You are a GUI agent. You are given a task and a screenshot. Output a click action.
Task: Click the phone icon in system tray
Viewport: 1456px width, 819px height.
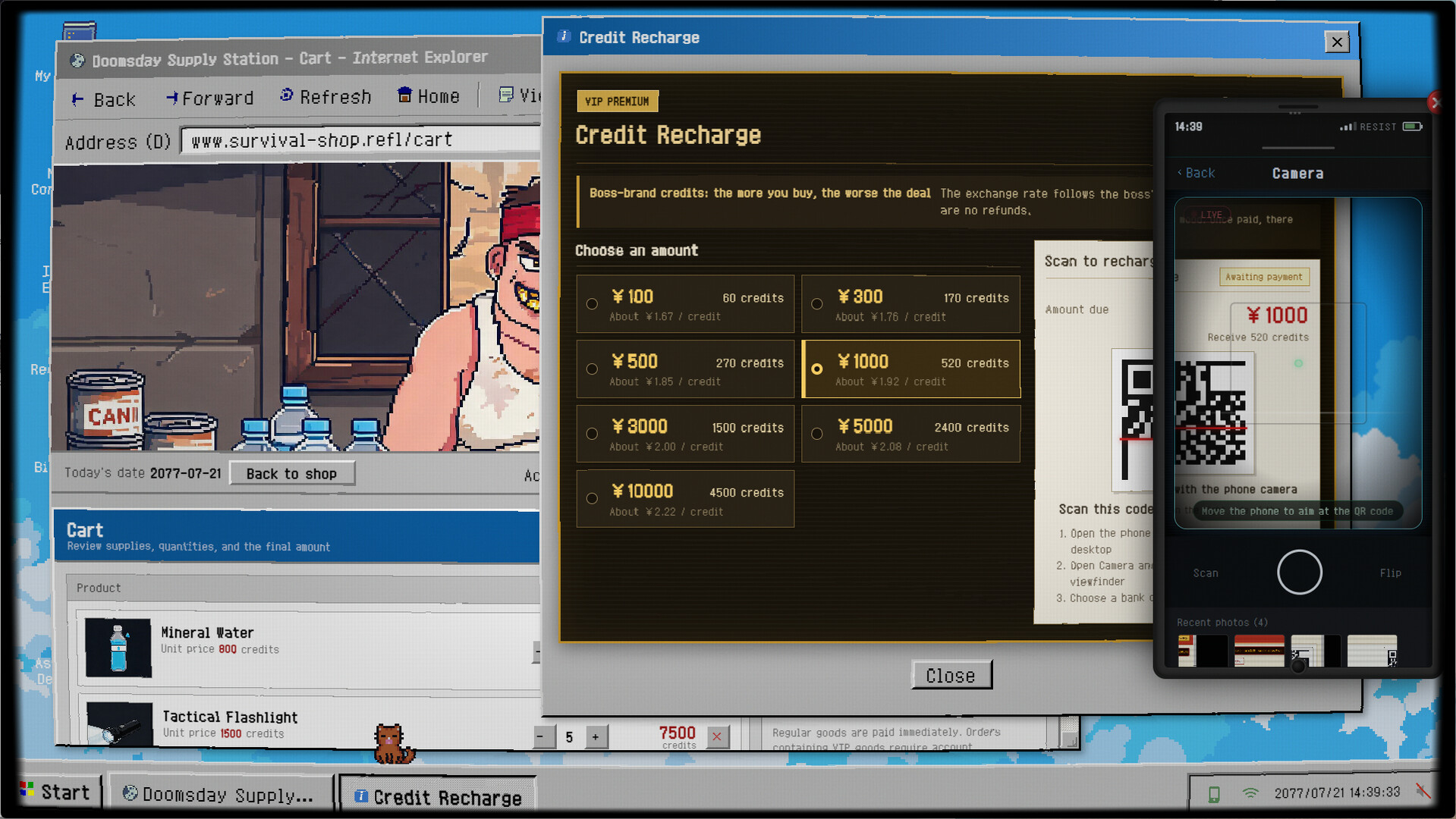click(1213, 794)
